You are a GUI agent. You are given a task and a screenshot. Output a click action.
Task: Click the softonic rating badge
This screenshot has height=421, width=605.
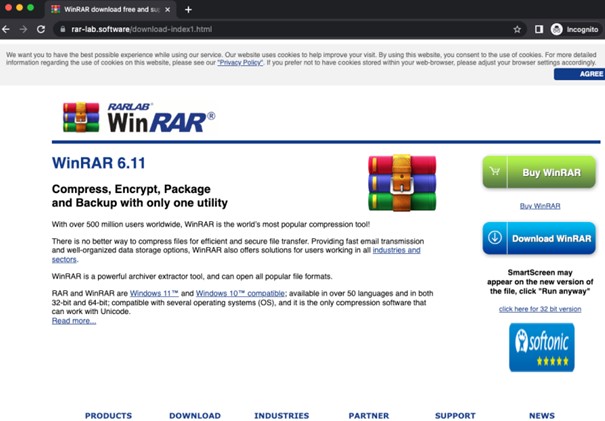(x=542, y=347)
